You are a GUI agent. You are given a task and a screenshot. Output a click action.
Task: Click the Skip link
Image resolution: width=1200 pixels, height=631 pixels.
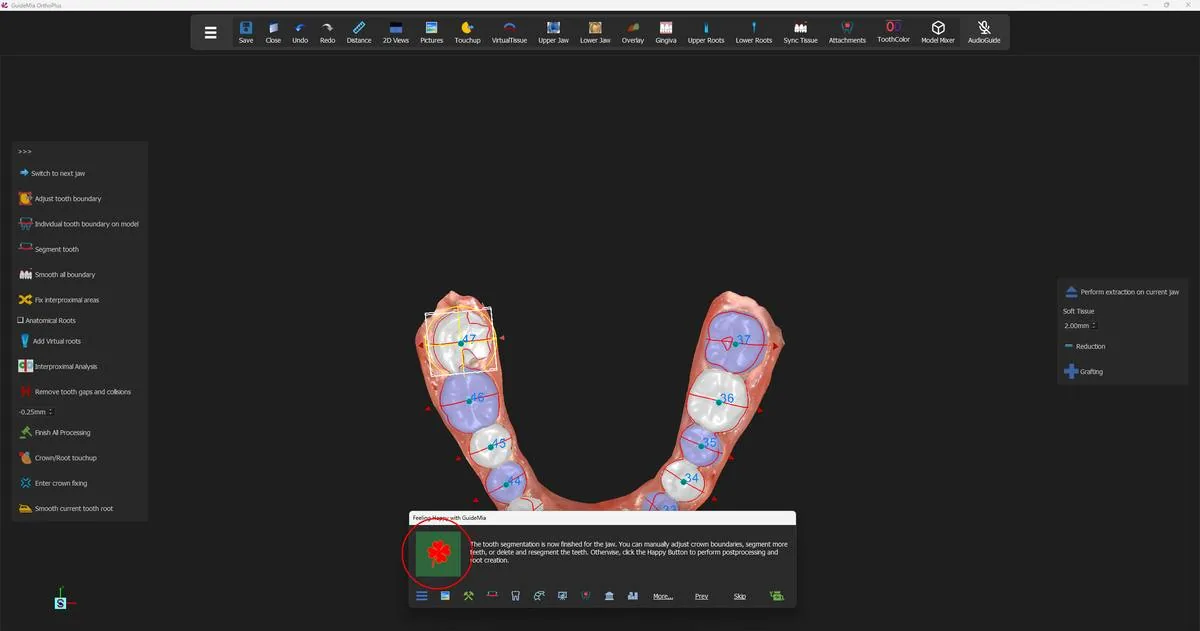pos(740,597)
